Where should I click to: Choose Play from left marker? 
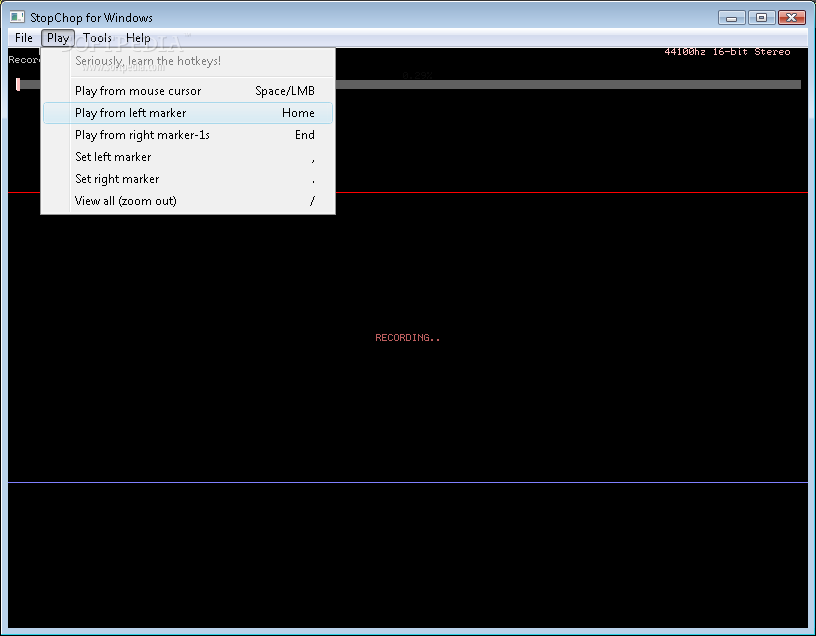(x=188, y=113)
